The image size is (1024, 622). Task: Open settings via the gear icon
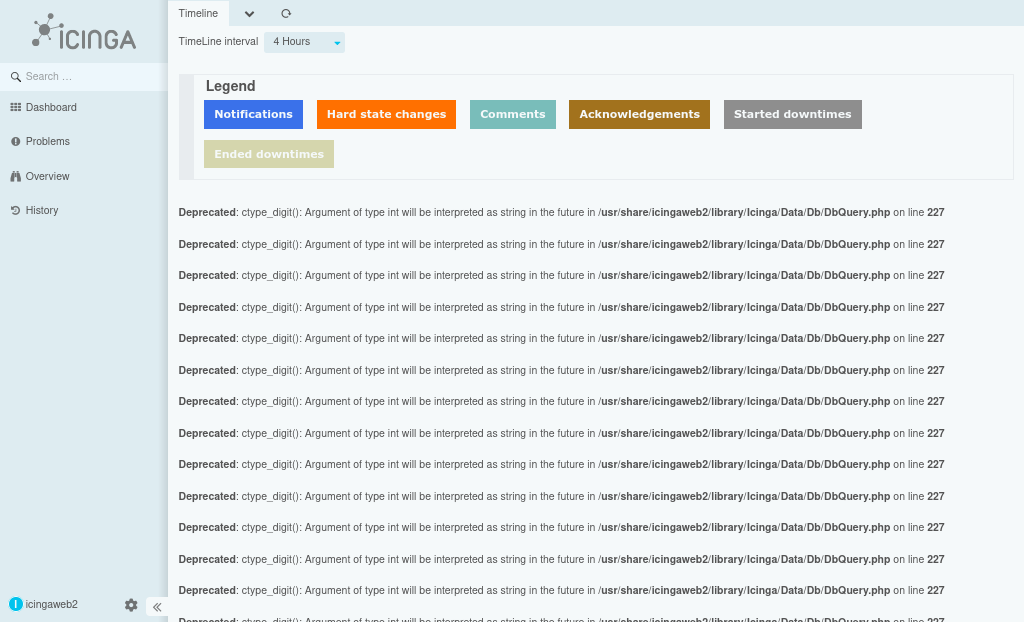pyautogui.click(x=131, y=605)
